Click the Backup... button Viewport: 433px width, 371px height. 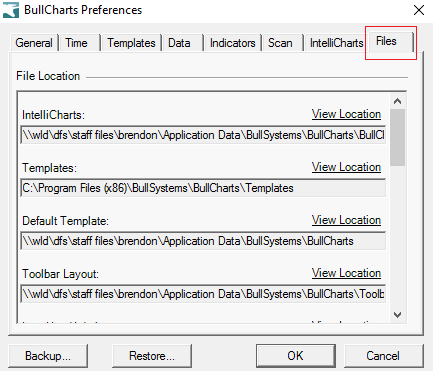48,356
